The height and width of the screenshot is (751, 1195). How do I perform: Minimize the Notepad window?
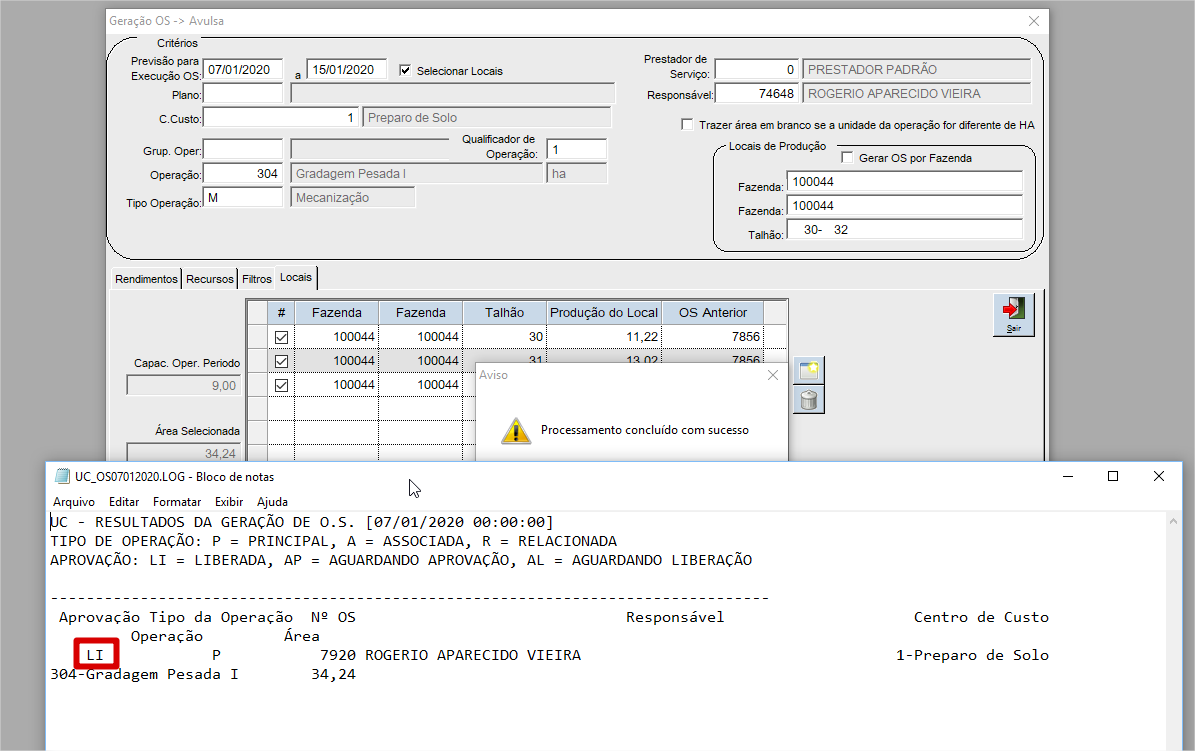tap(1068, 477)
